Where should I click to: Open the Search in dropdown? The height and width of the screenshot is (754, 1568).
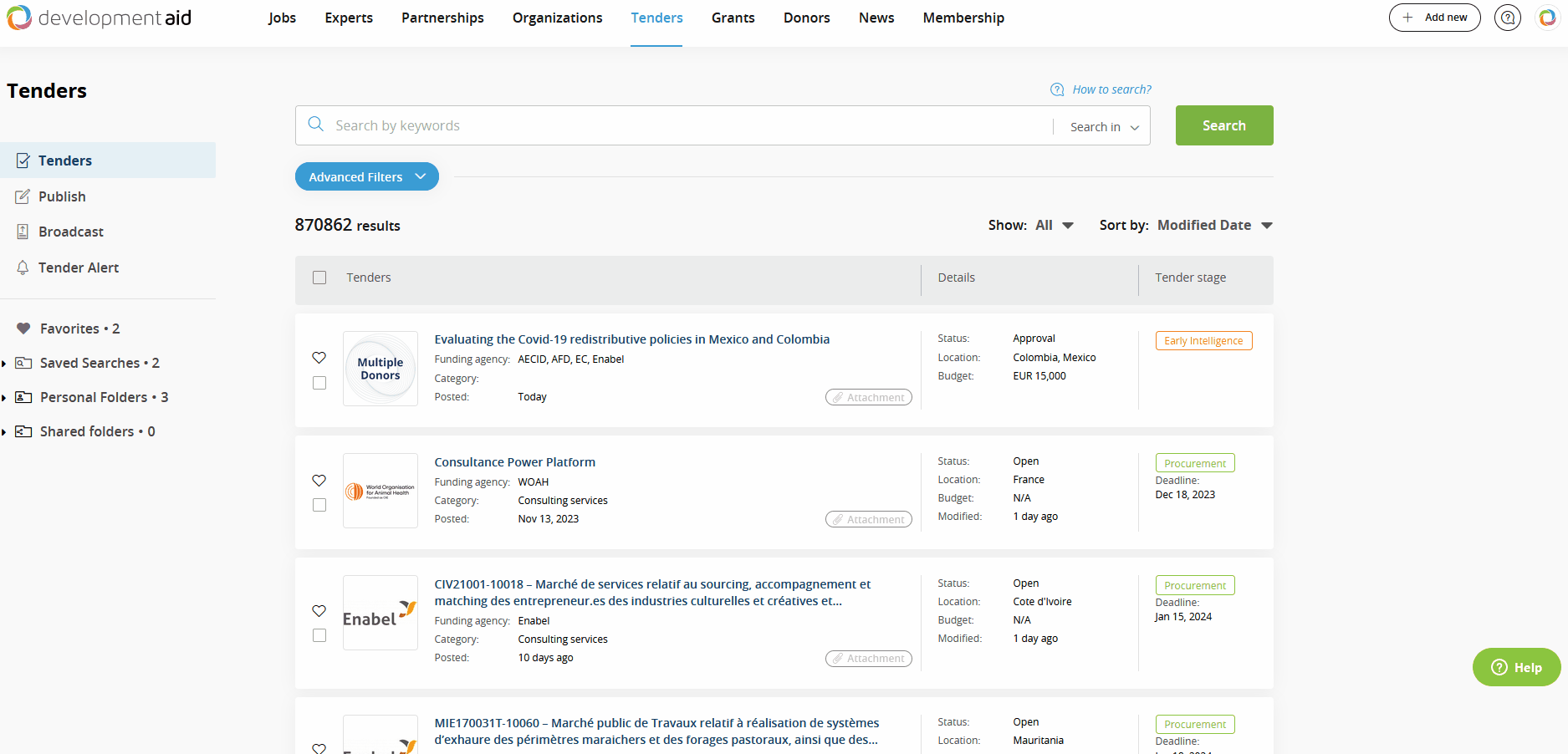(x=1104, y=127)
